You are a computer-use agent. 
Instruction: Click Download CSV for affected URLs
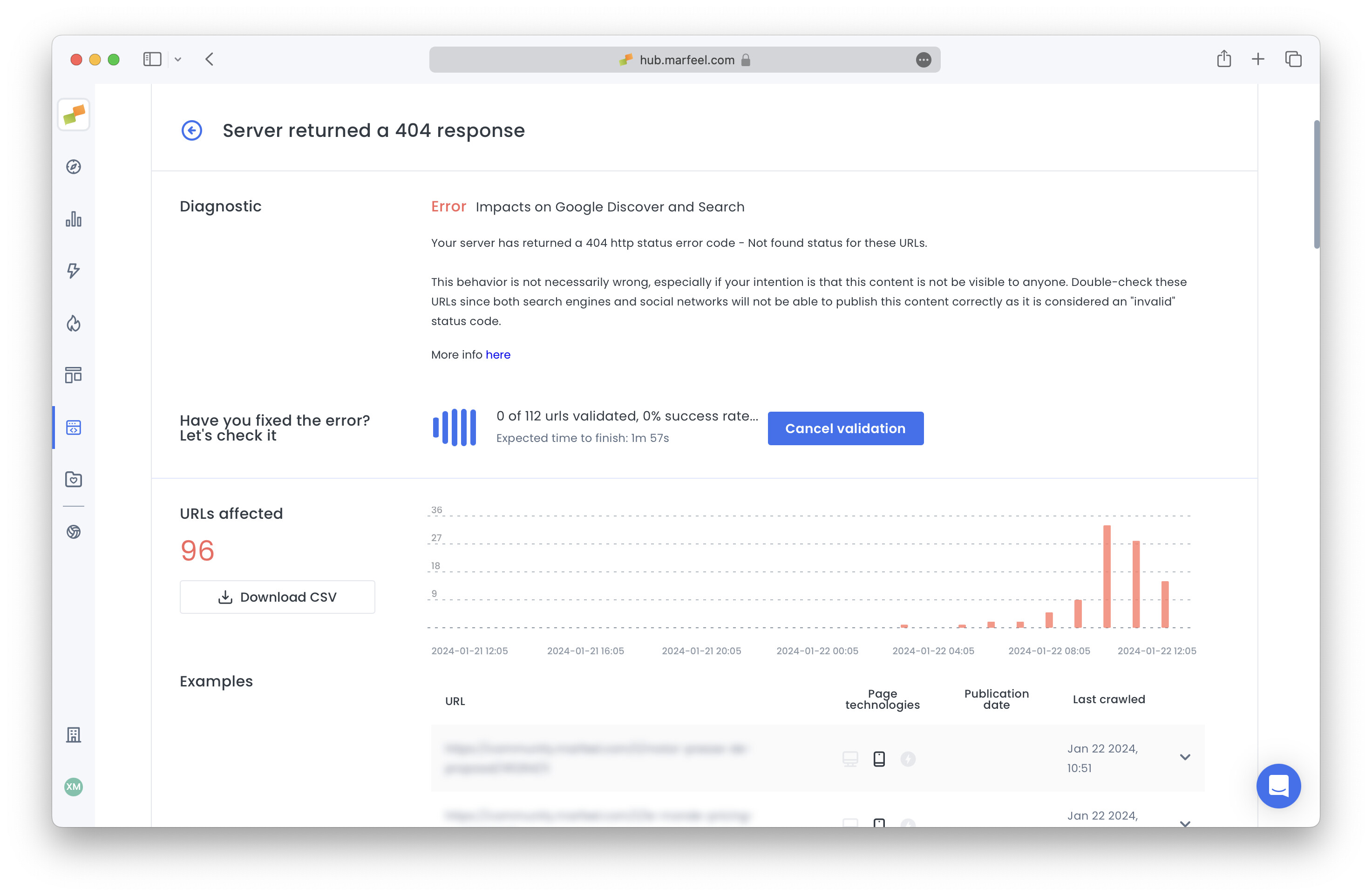(x=277, y=597)
